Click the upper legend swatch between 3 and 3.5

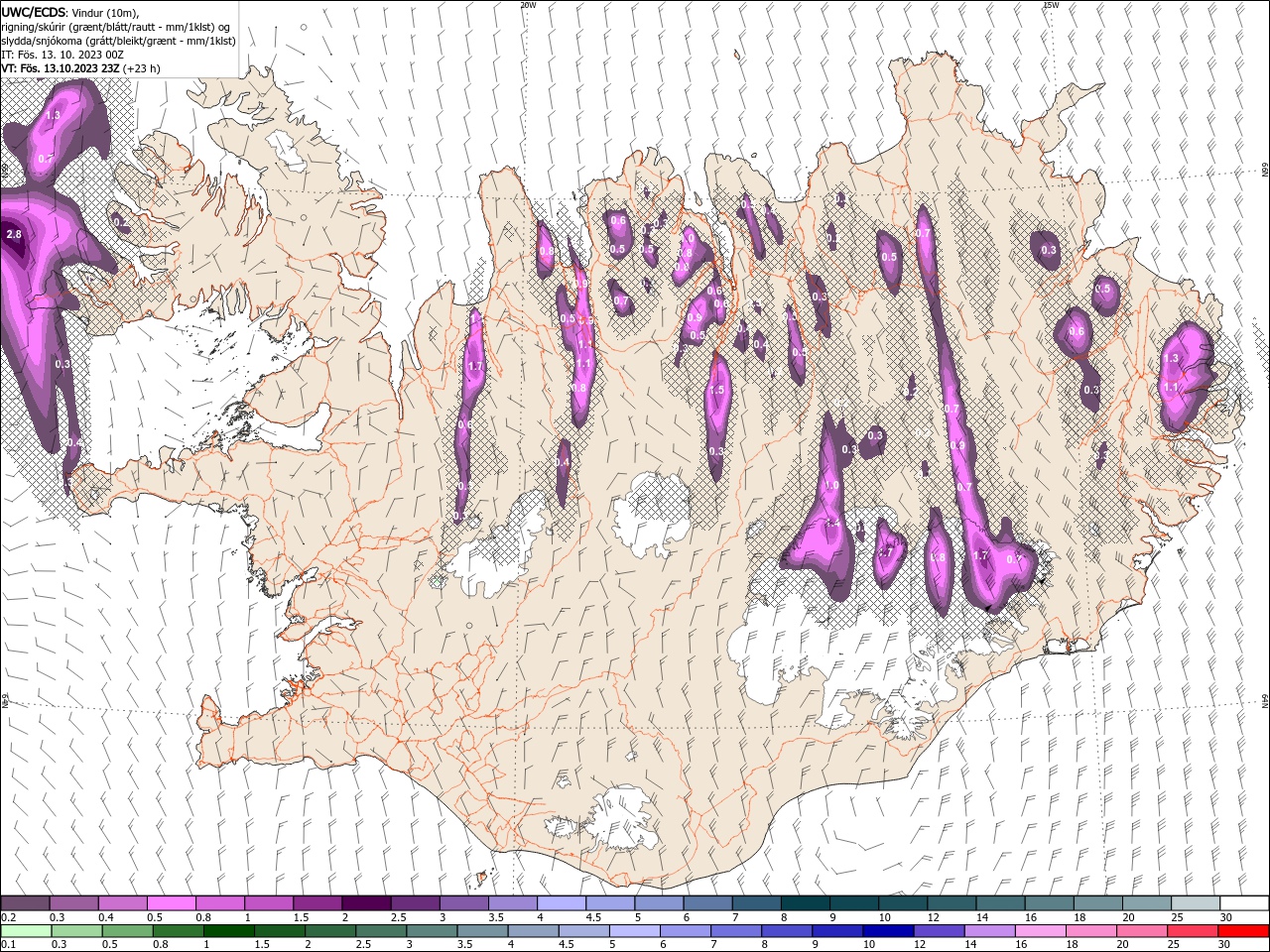(x=463, y=903)
